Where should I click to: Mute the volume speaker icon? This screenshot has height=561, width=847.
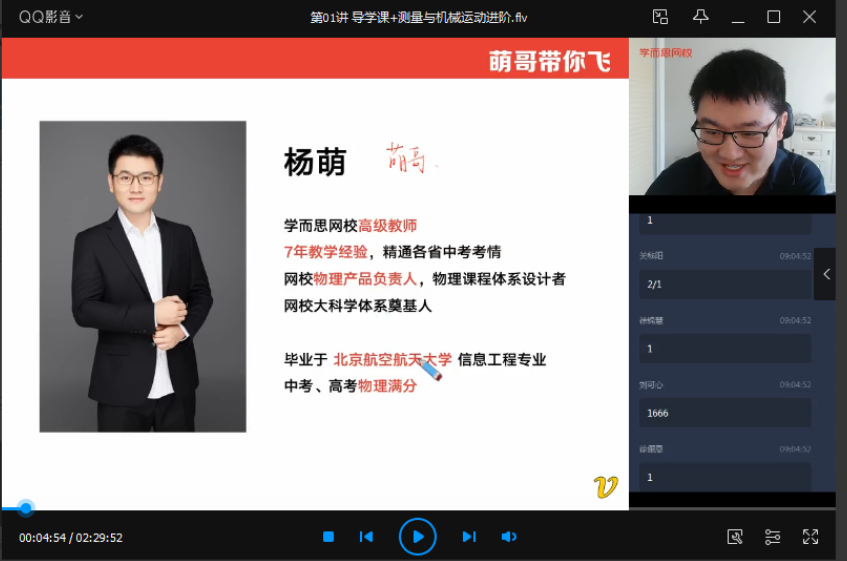509,537
